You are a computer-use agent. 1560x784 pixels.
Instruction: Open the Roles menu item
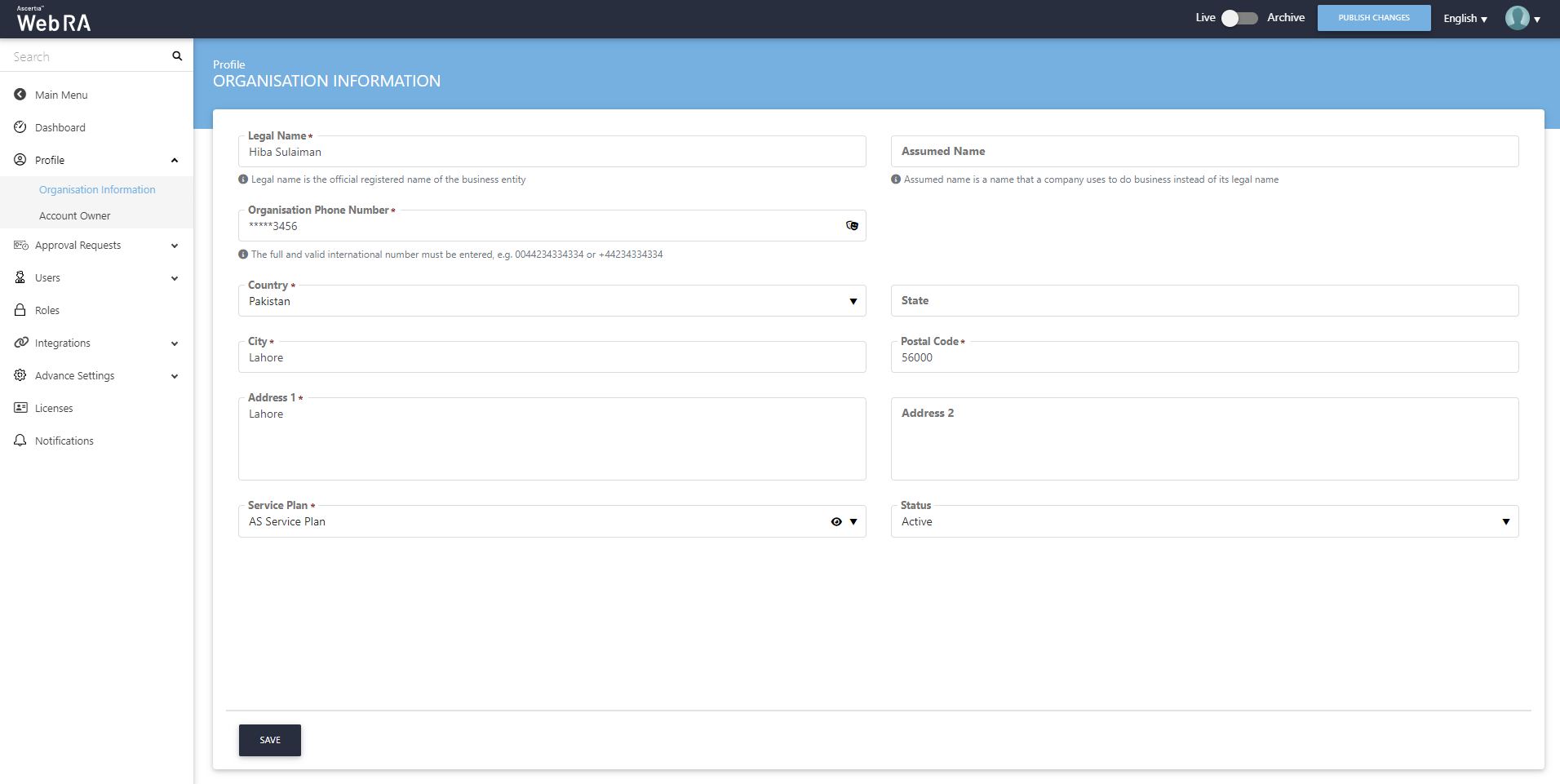47,310
